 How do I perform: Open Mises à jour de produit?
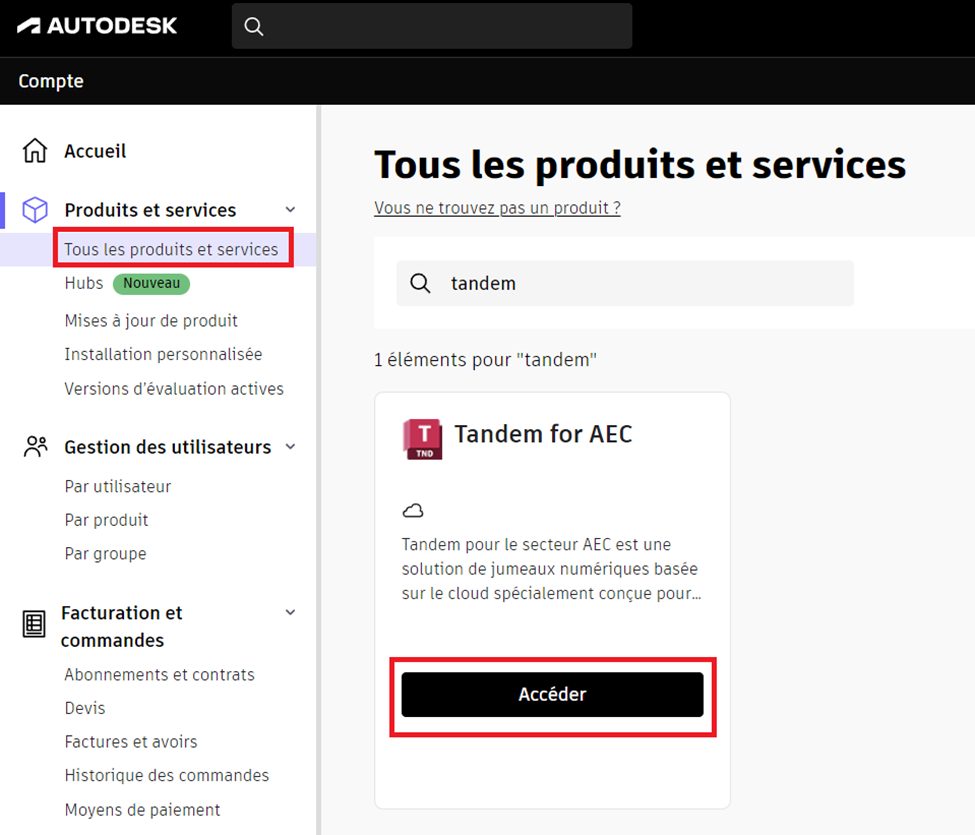(151, 321)
